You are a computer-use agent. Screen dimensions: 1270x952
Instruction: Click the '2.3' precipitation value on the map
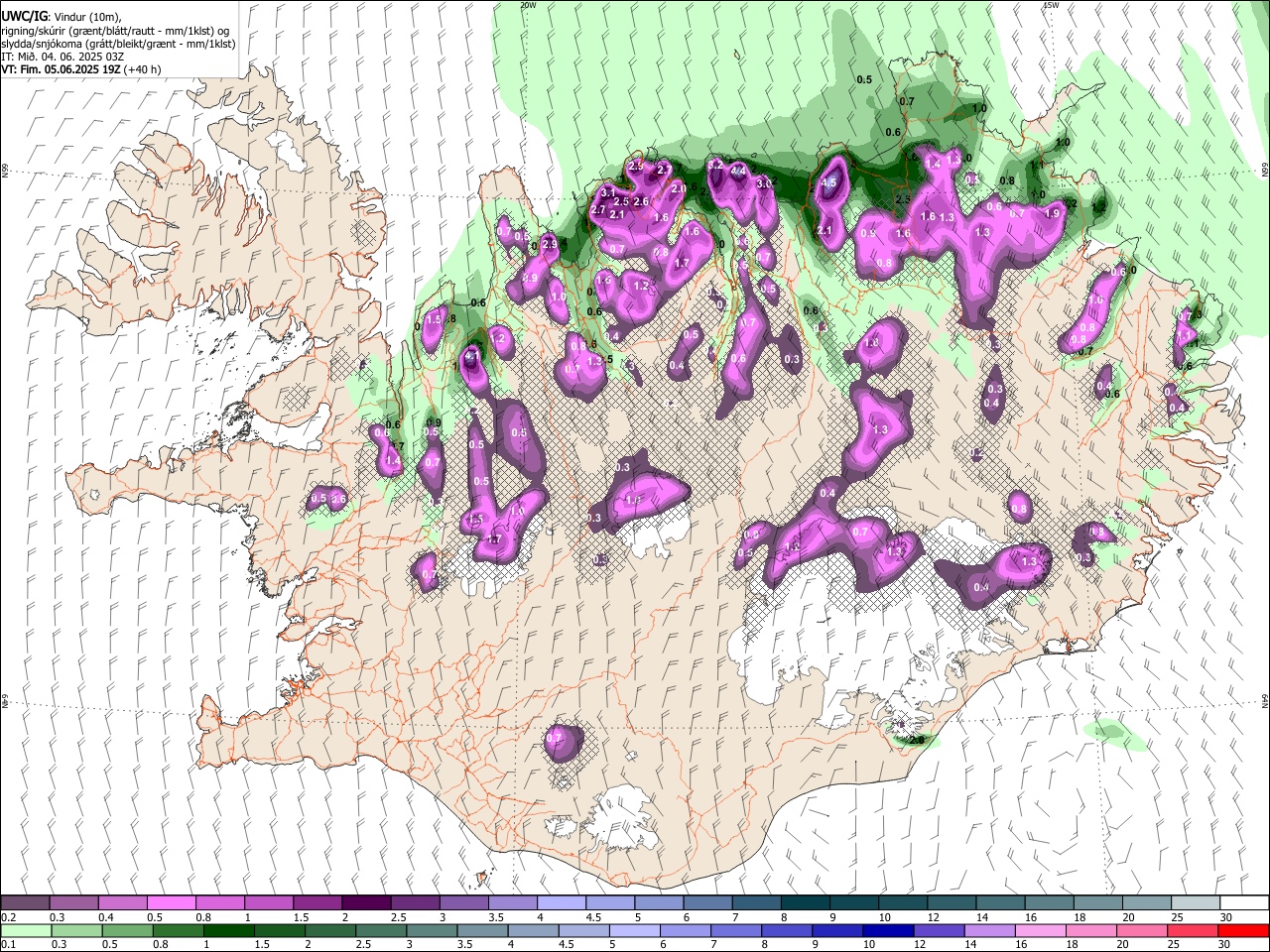[x=903, y=199]
